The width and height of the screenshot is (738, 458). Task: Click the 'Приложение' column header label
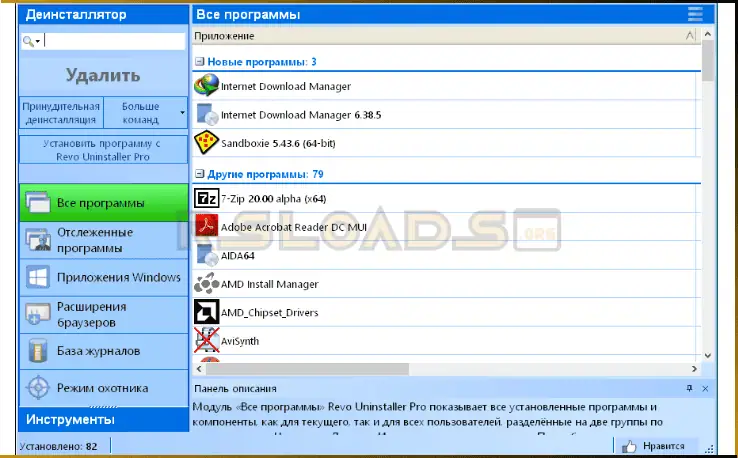[224, 36]
